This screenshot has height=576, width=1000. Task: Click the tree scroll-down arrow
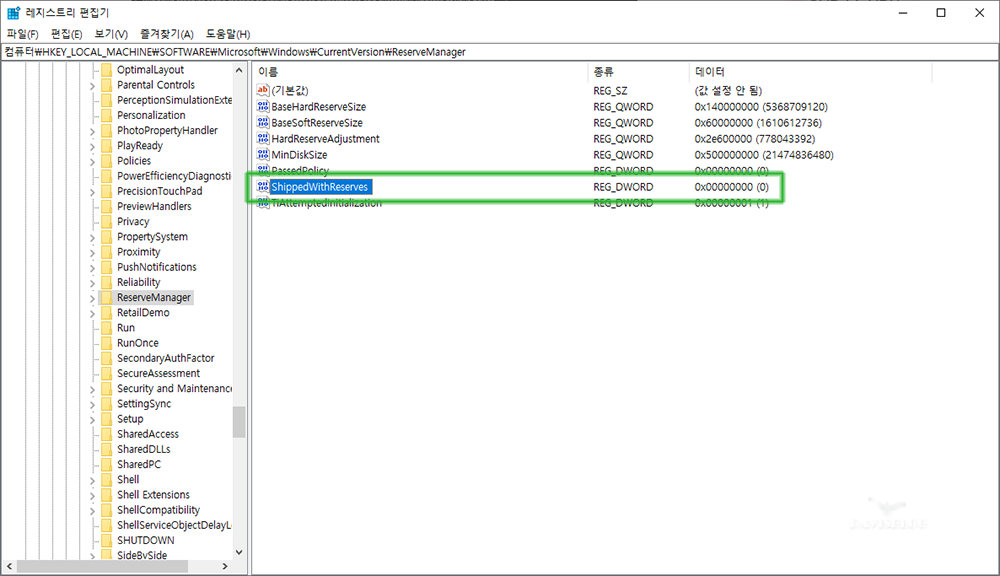coord(239,552)
